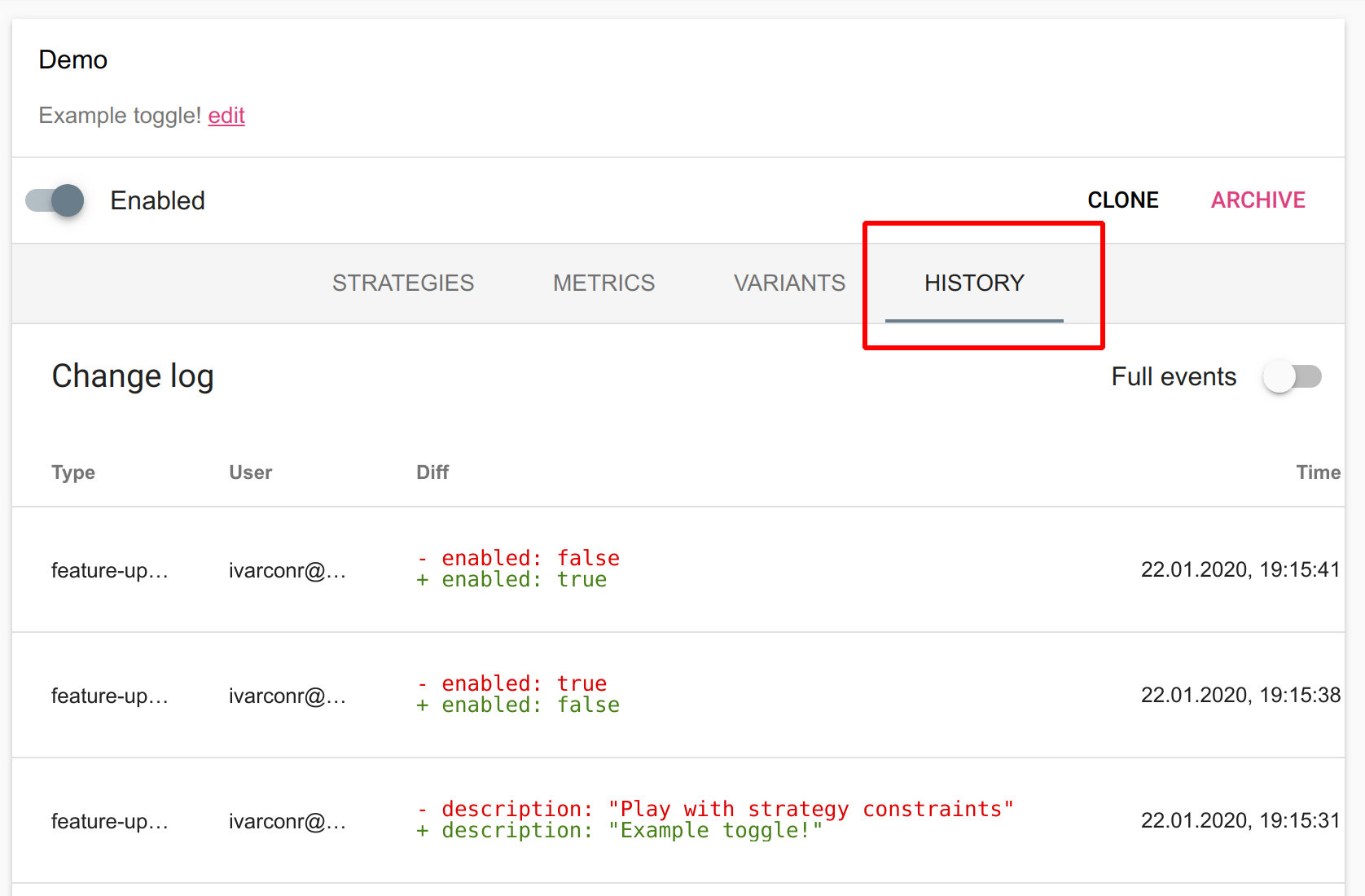
Task: Click the Demo toggle title
Action: (x=73, y=60)
